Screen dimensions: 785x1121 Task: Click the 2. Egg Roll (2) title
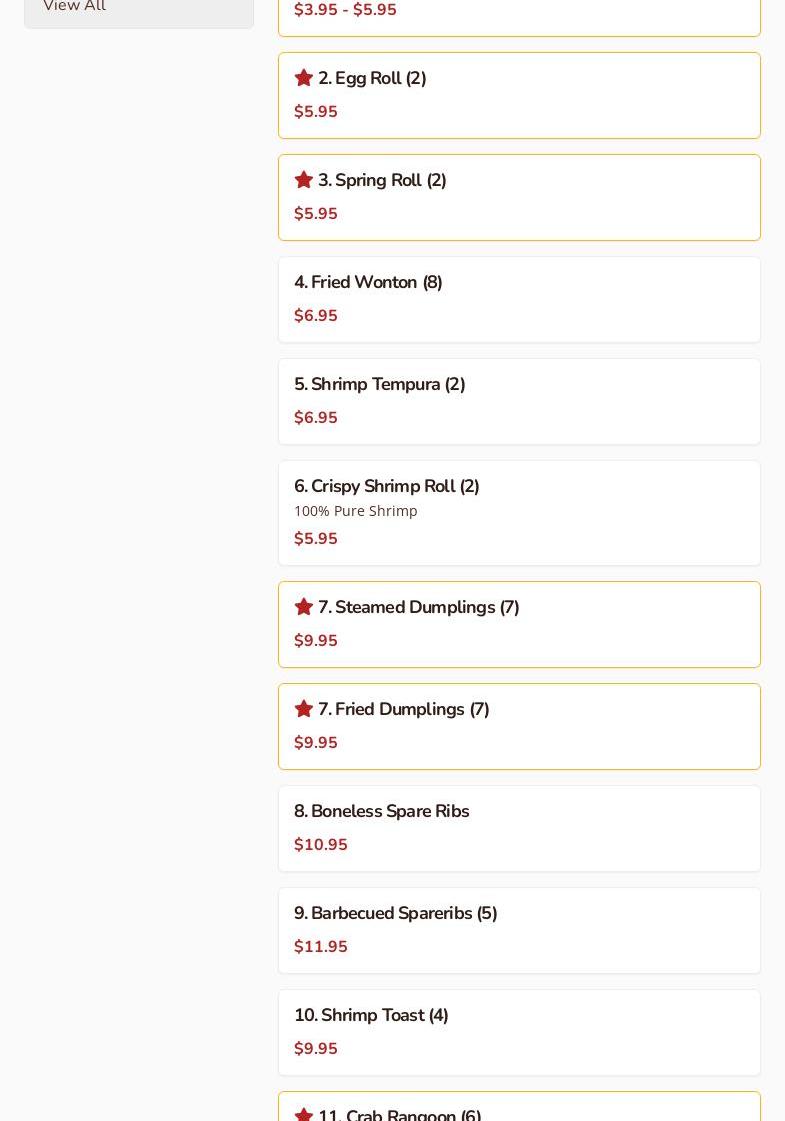click(372, 78)
